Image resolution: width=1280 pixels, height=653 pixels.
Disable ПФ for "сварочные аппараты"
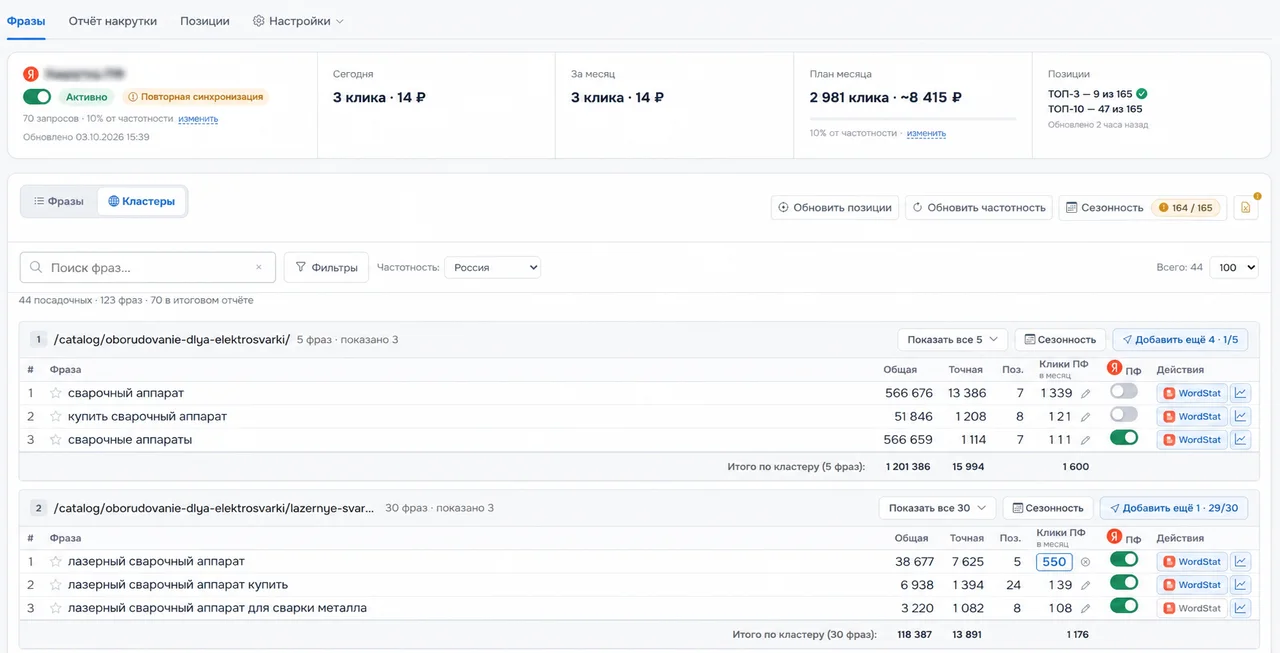[1124, 437]
